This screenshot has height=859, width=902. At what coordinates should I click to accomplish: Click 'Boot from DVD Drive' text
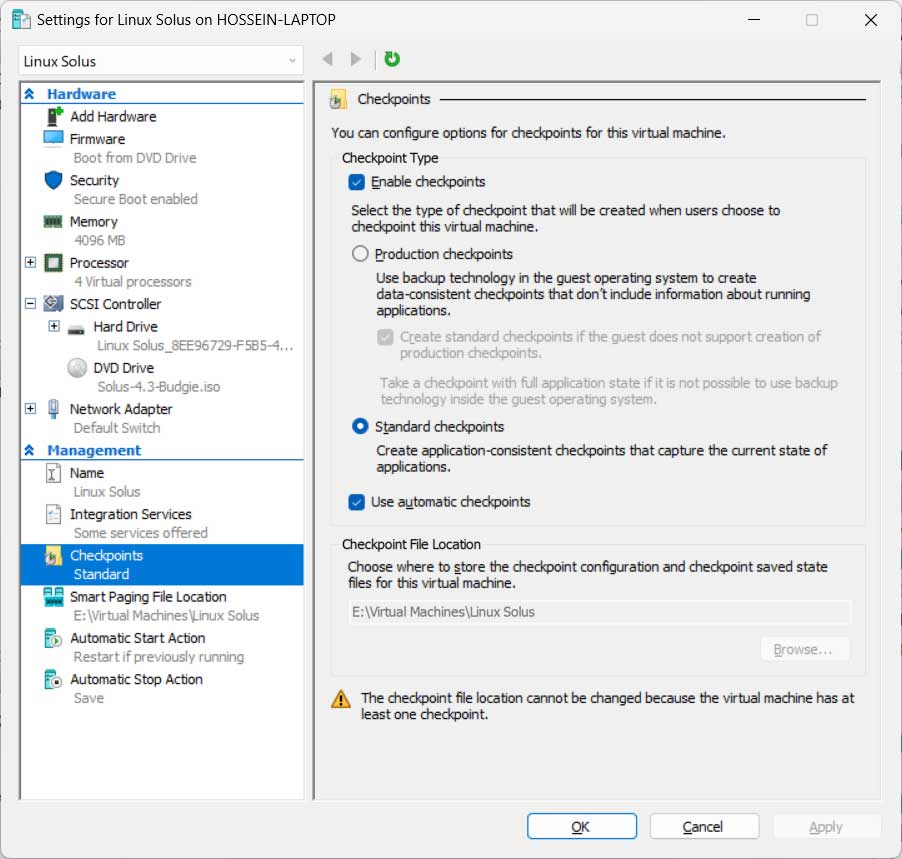point(135,158)
